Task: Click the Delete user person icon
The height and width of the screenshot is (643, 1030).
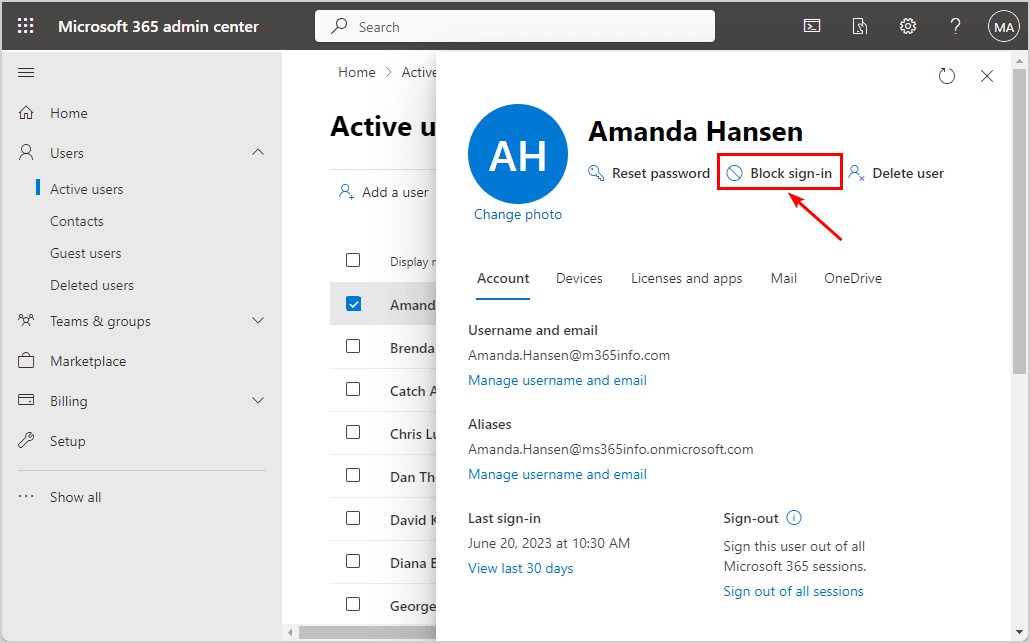Action: [856, 173]
